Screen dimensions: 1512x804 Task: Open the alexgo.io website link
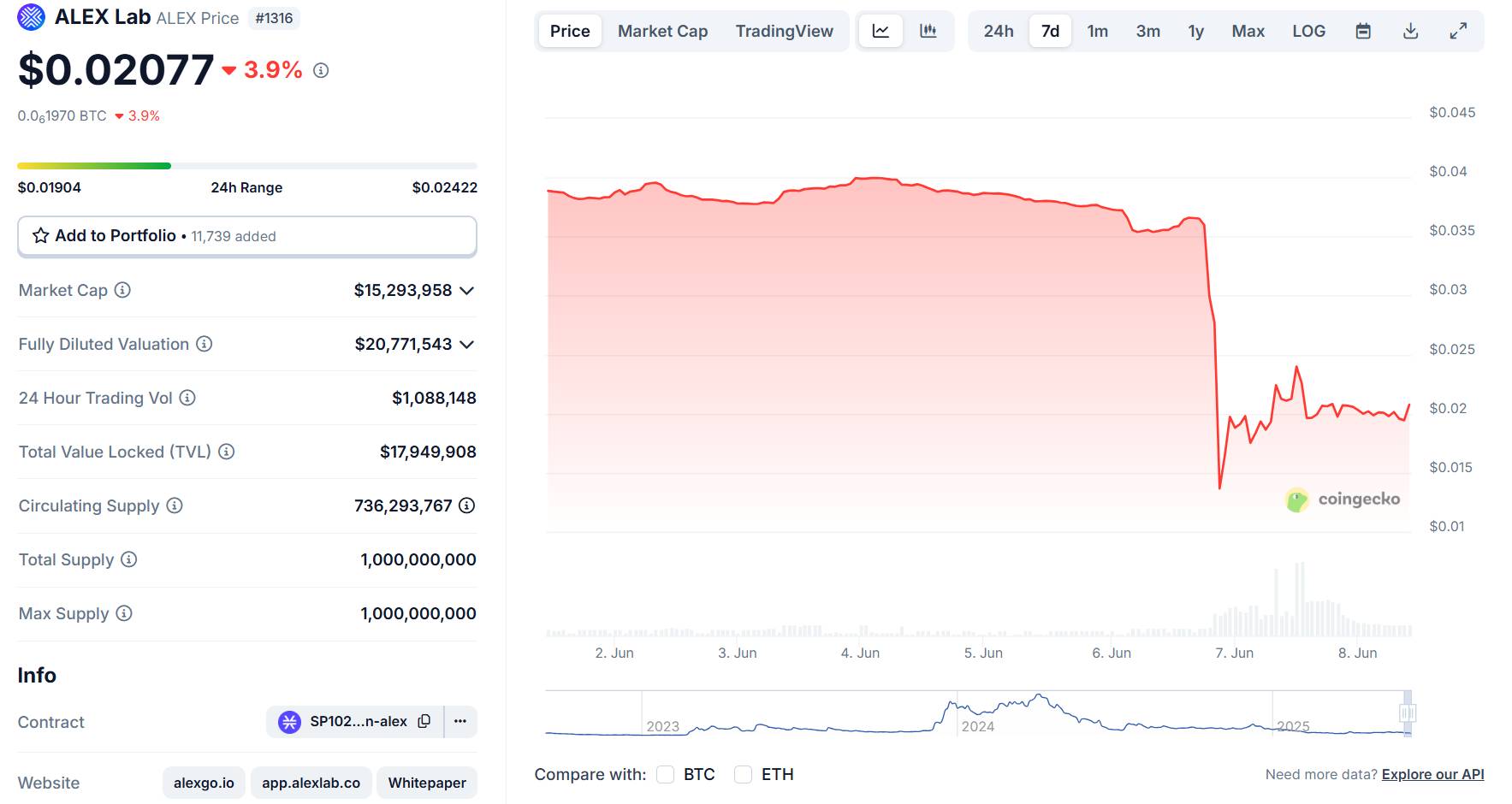[x=204, y=783]
